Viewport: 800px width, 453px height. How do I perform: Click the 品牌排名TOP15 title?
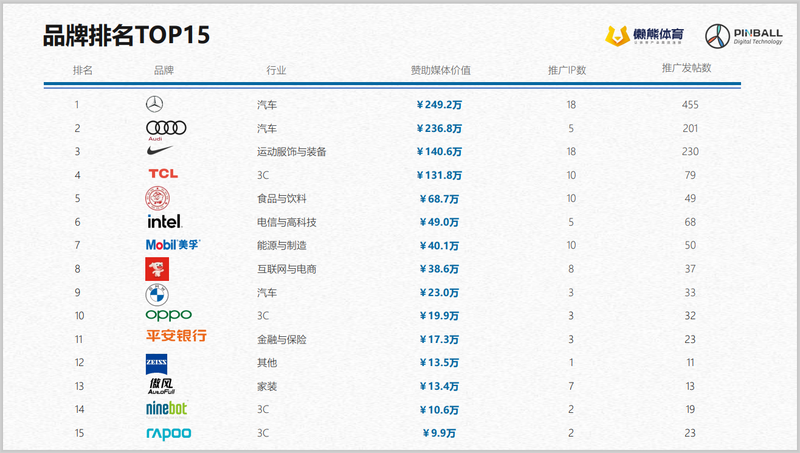(x=126, y=35)
